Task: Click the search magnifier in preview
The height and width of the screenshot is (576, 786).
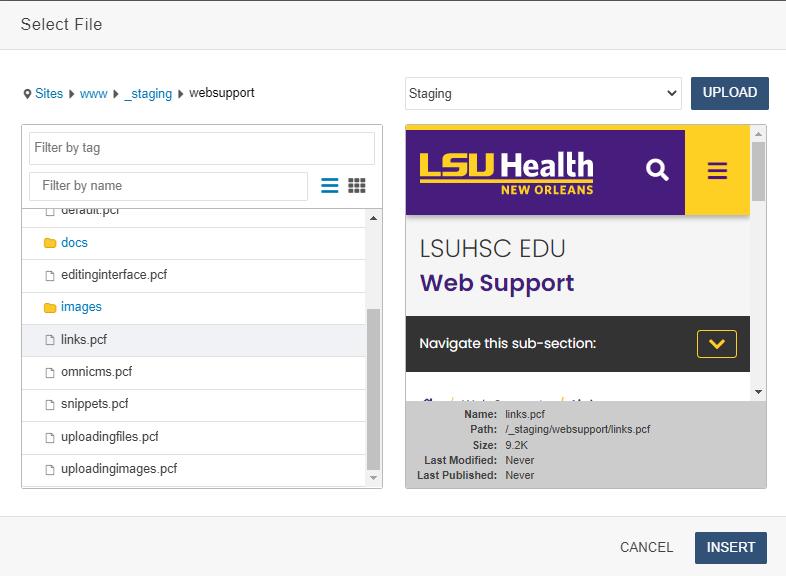Action: [657, 170]
